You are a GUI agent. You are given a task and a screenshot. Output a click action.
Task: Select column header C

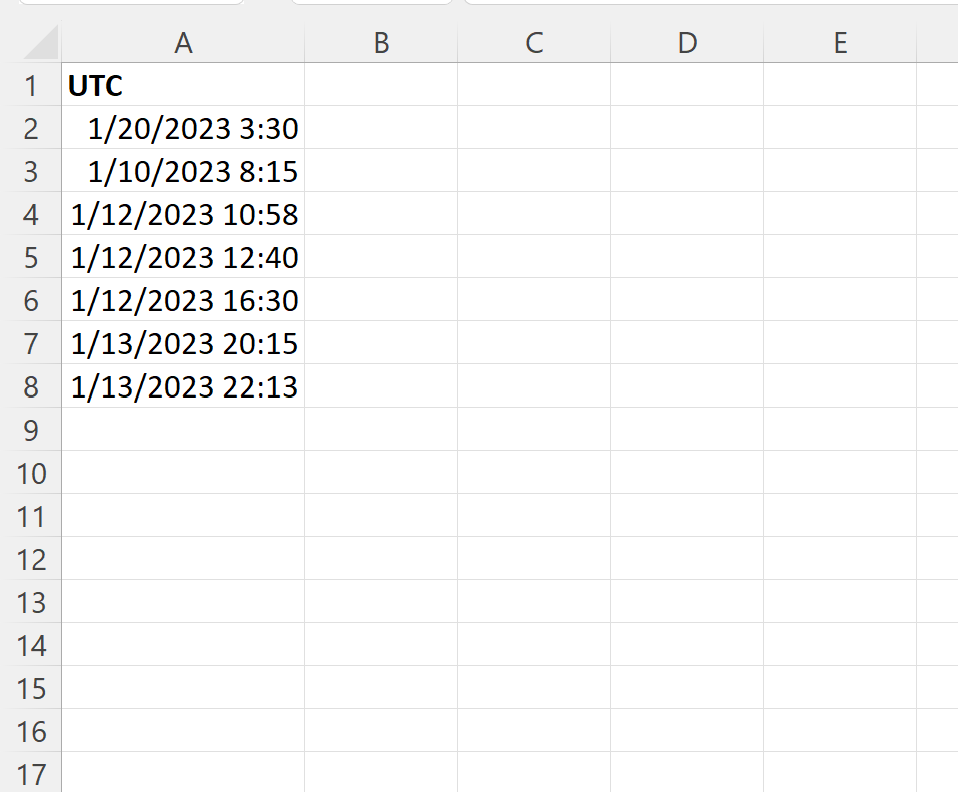pyautogui.click(x=535, y=43)
